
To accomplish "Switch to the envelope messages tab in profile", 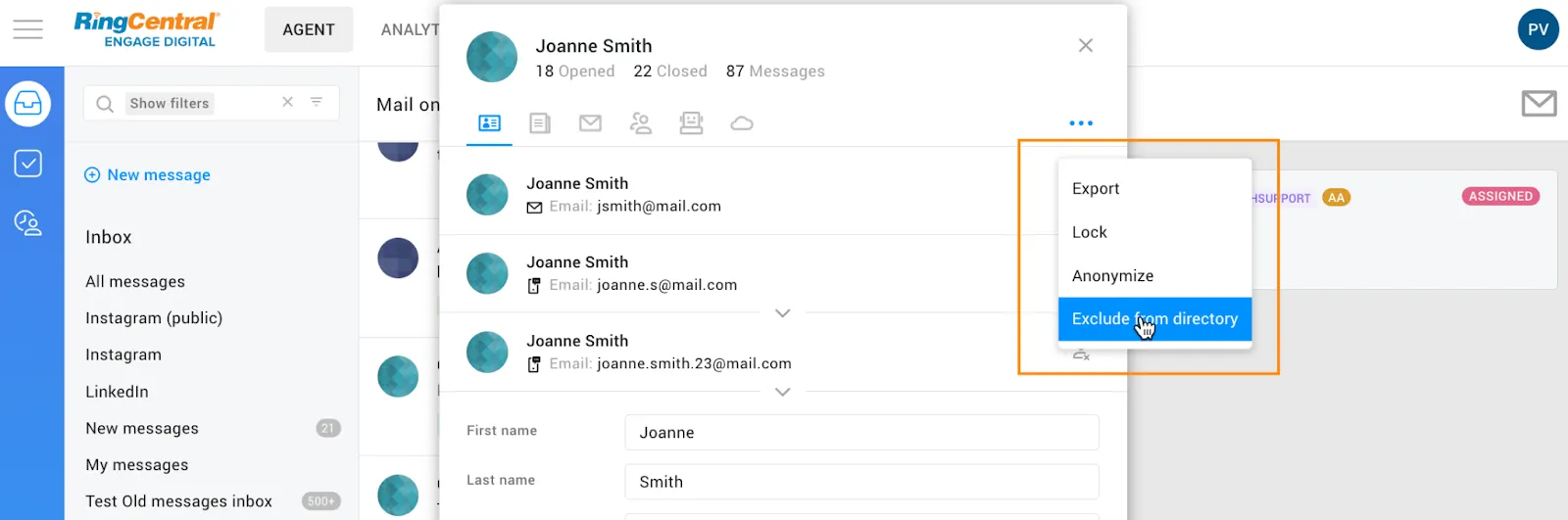I will point(590,123).
